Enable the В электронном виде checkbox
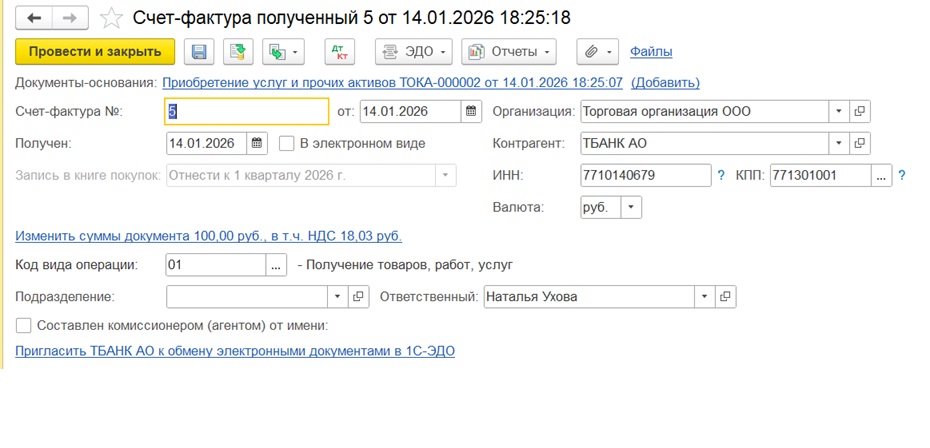930x448 pixels. [287, 143]
